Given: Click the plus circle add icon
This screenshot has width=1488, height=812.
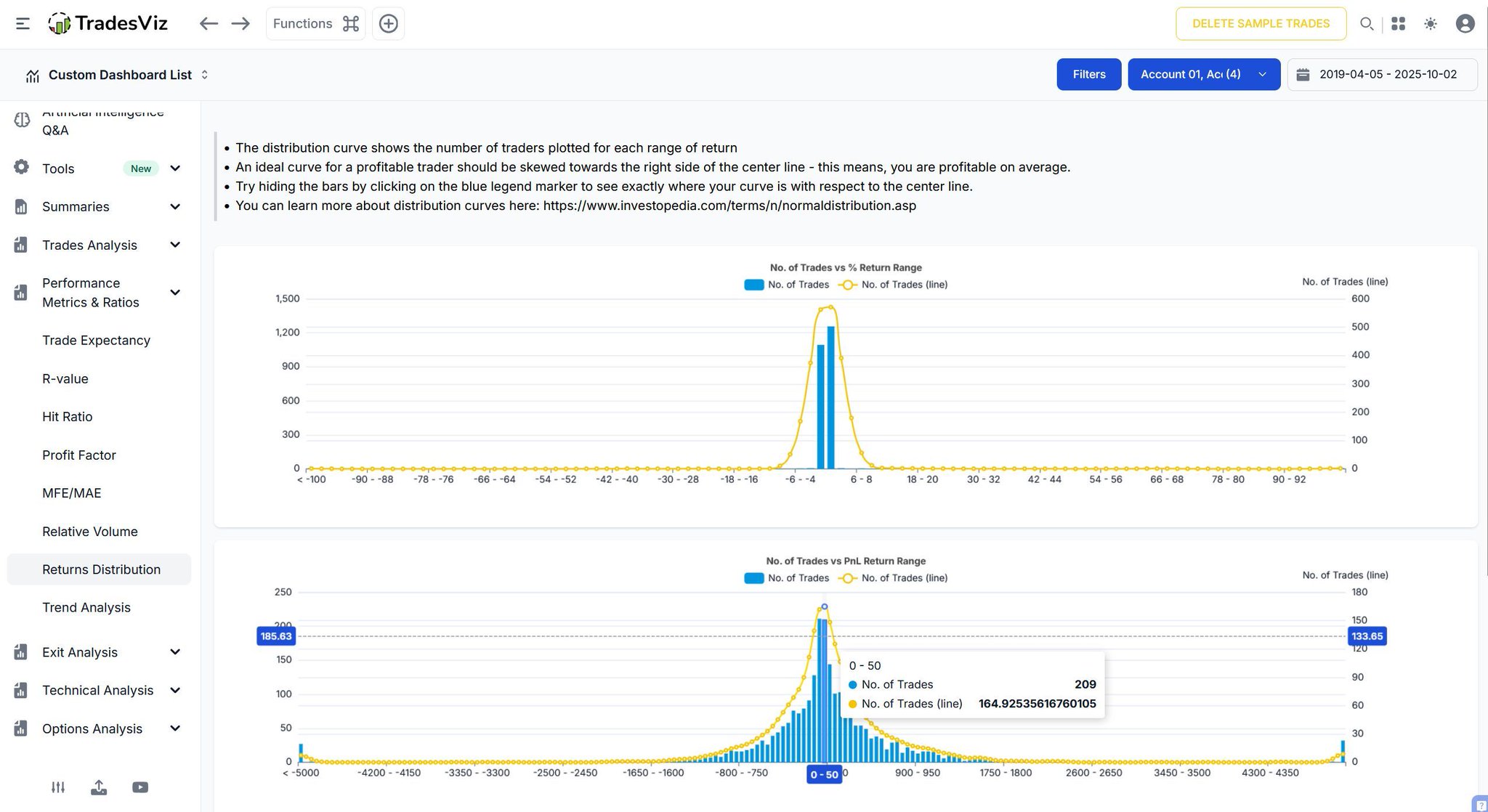Looking at the screenshot, I should coord(389,23).
